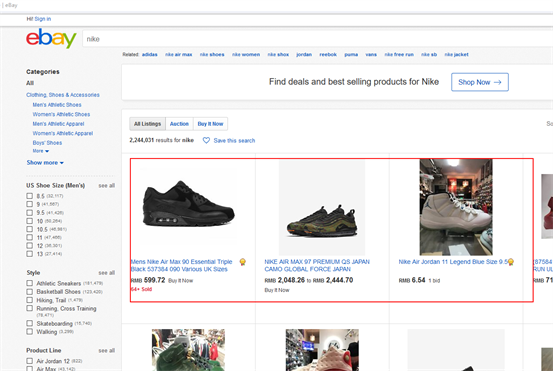Open NIKE AIR MAX 97 PREMIUM QS listing title

click(x=317, y=265)
